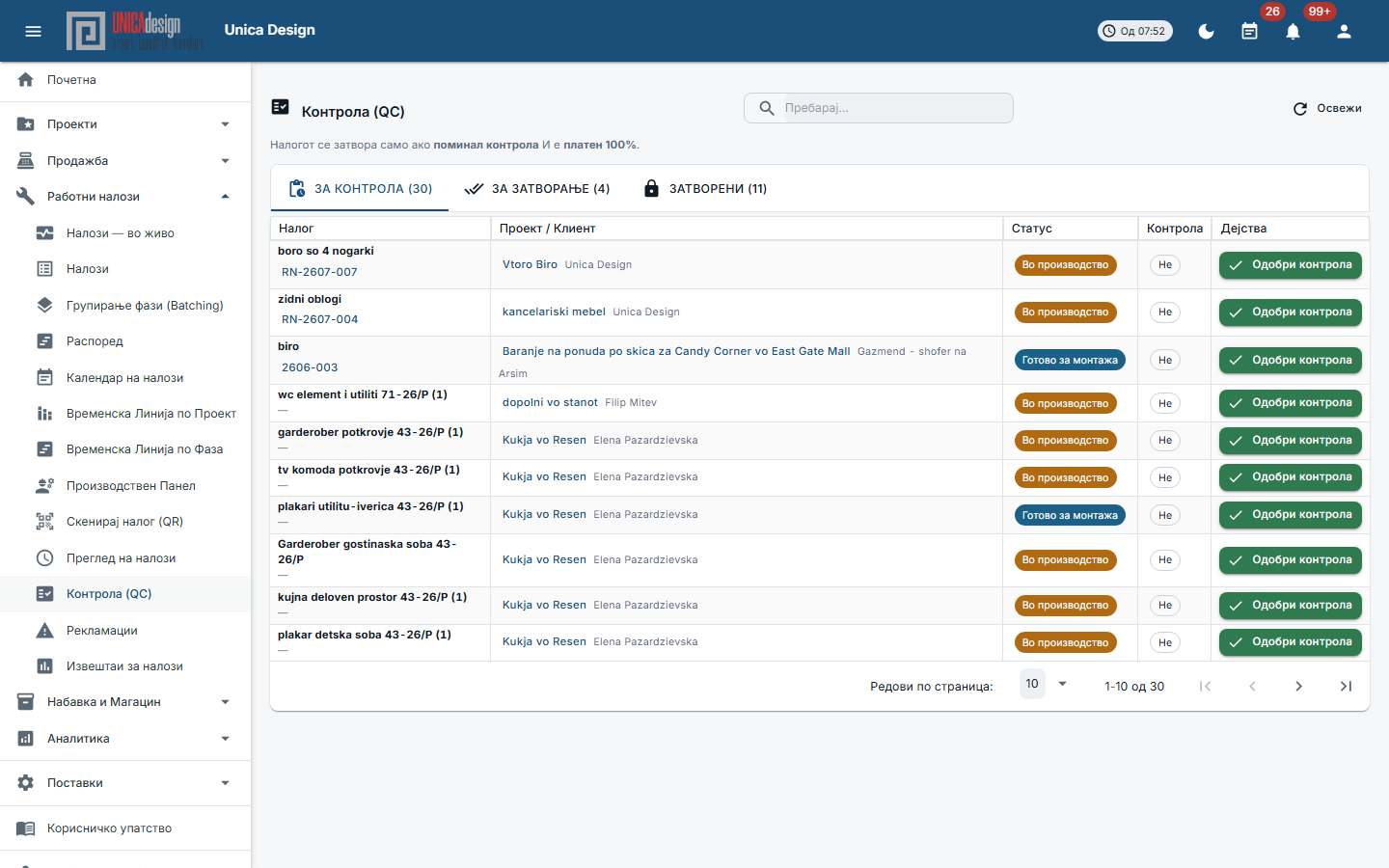Open the Распоред page

point(125,341)
